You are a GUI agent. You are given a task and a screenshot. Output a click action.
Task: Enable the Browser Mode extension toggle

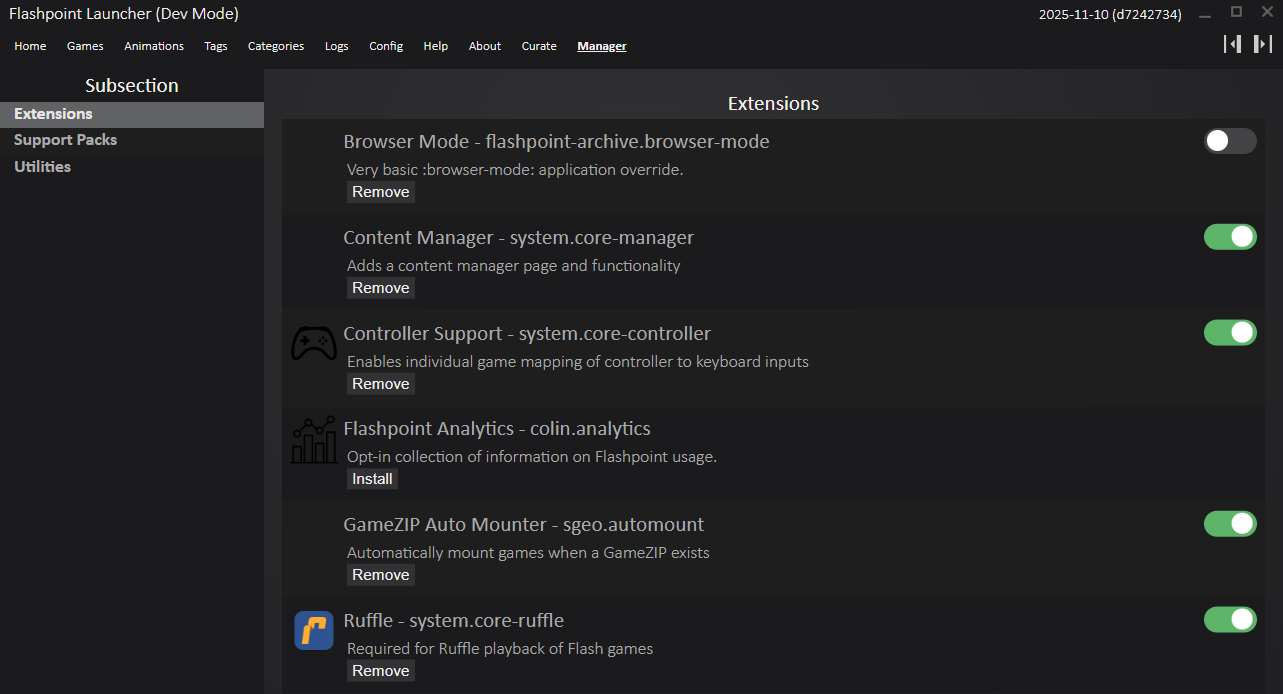pos(1229,141)
